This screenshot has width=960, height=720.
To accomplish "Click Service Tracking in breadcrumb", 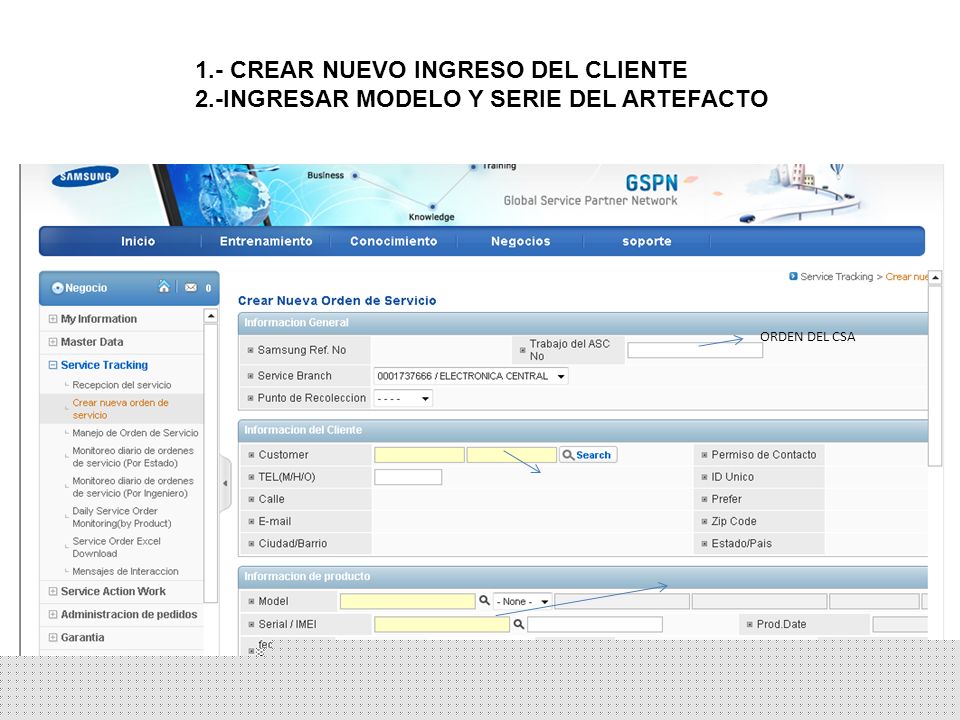I will coord(836,277).
